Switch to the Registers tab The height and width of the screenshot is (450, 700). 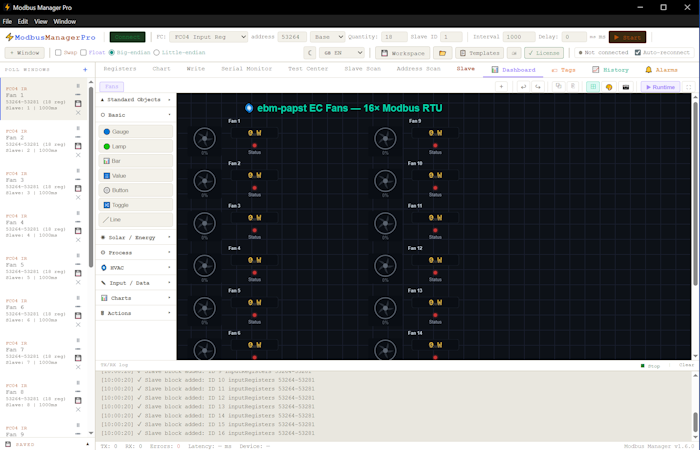[x=120, y=69]
